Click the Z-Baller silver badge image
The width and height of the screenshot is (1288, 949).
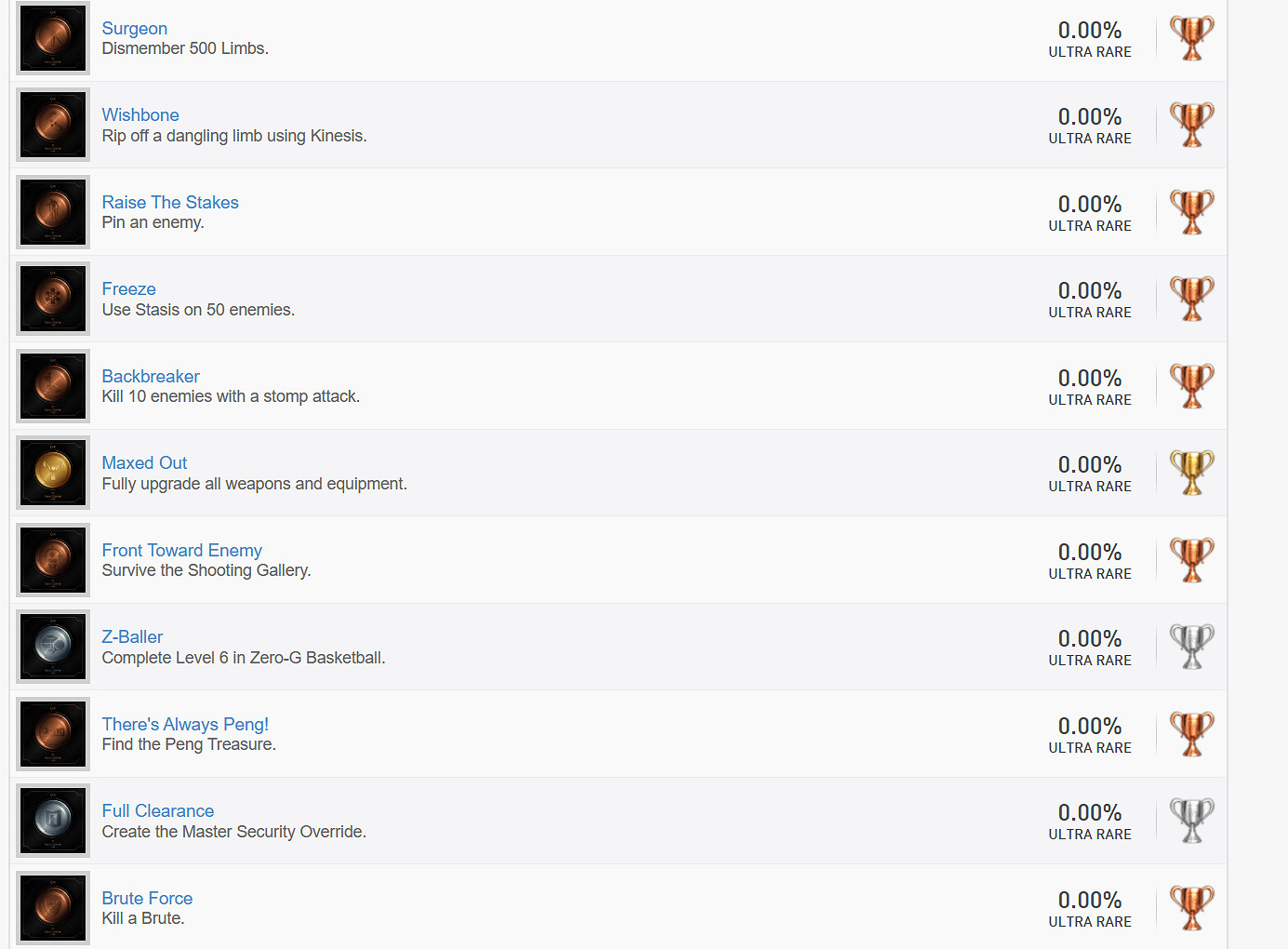tap(53, 647)
